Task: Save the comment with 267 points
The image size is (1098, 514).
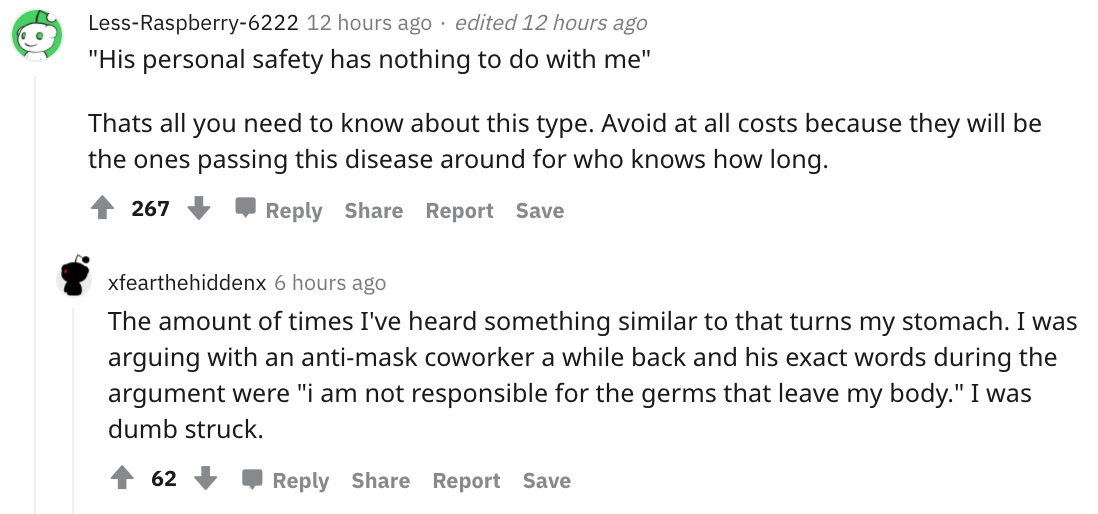Action: tap(540, 210)
